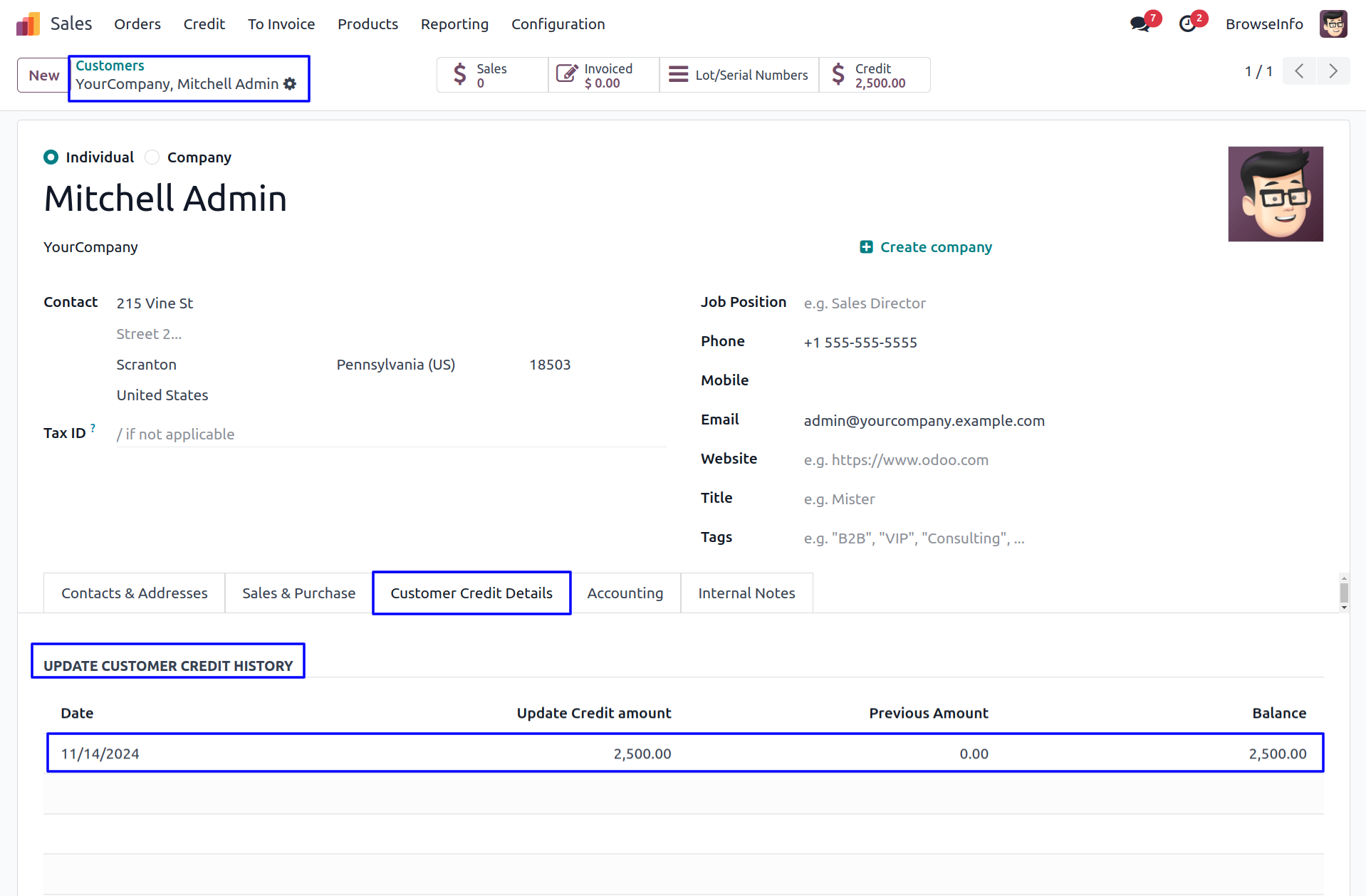The height and width of the screenshot is (896, 1366).
Task: Click the gear icon beside Mitchell Admin
Action: point(290,84)
